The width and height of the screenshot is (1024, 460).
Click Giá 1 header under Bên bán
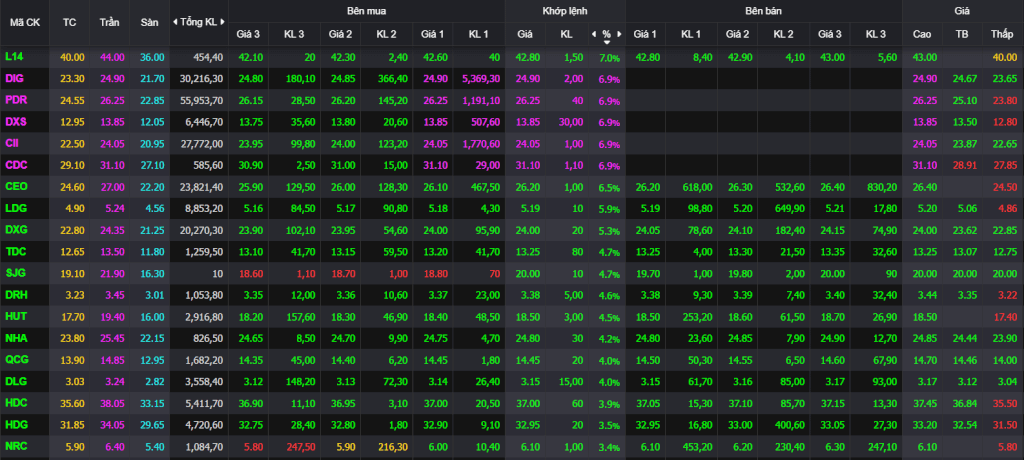point(645,34)
